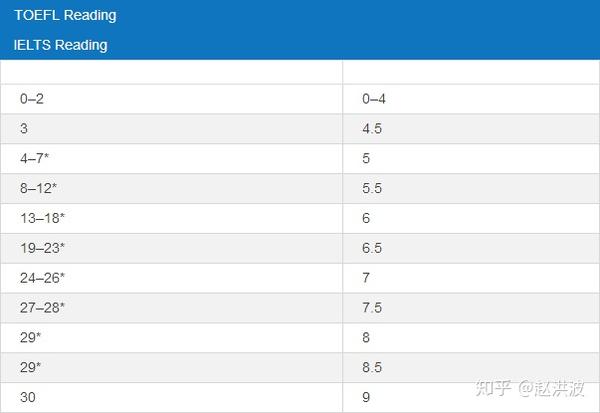Select the 4–7* TOEFL range cell
The height and width of the screenshot is (413, 600).
point(171,158)
